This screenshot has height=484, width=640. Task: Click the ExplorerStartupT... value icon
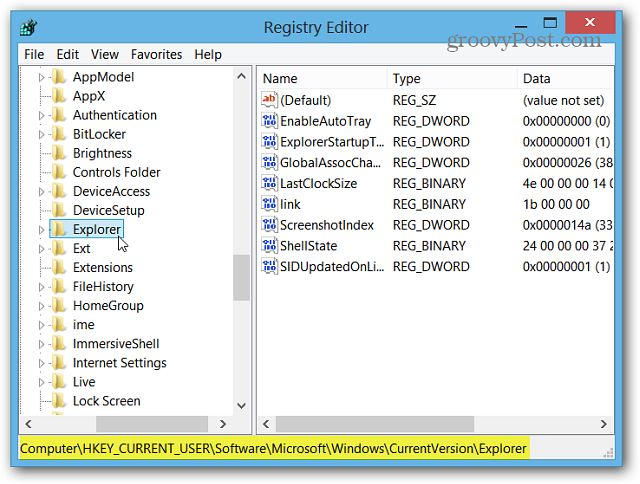(x=269, y=142)
